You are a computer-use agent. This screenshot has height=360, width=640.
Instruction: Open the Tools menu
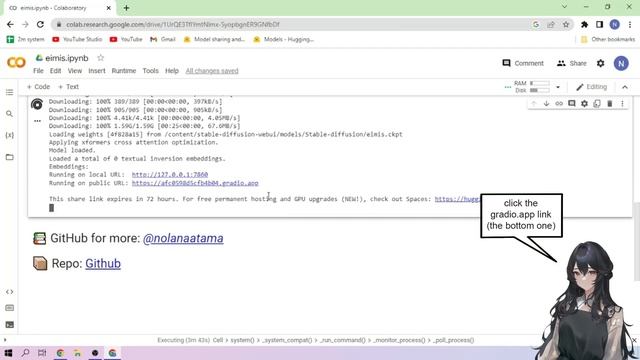click(150, 71)
